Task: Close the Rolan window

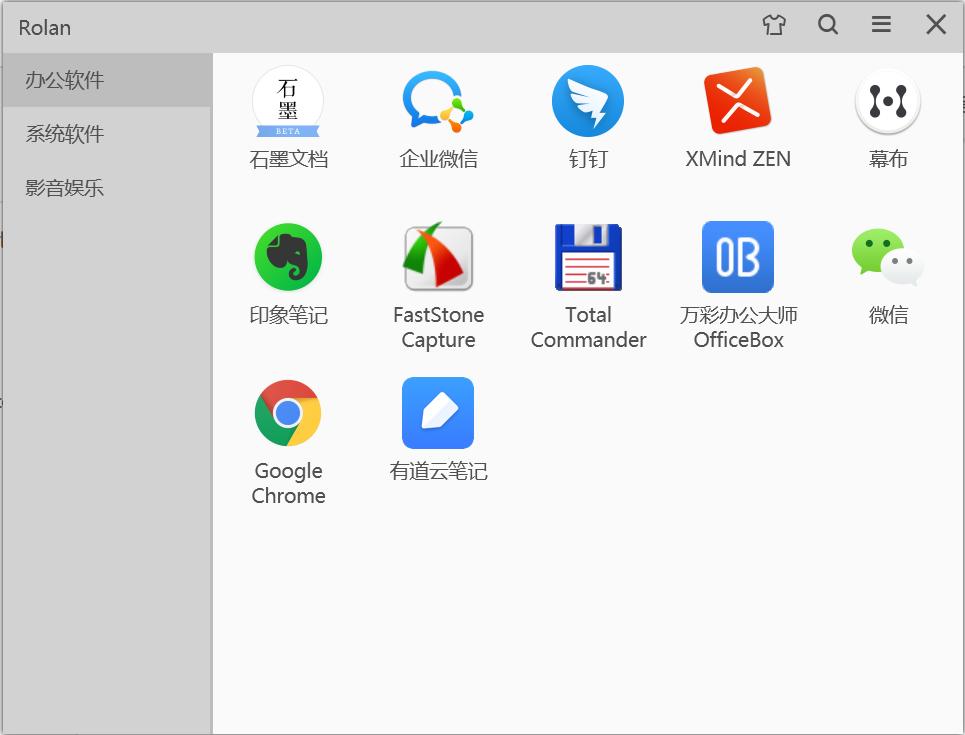Action: tap(935, 25)
